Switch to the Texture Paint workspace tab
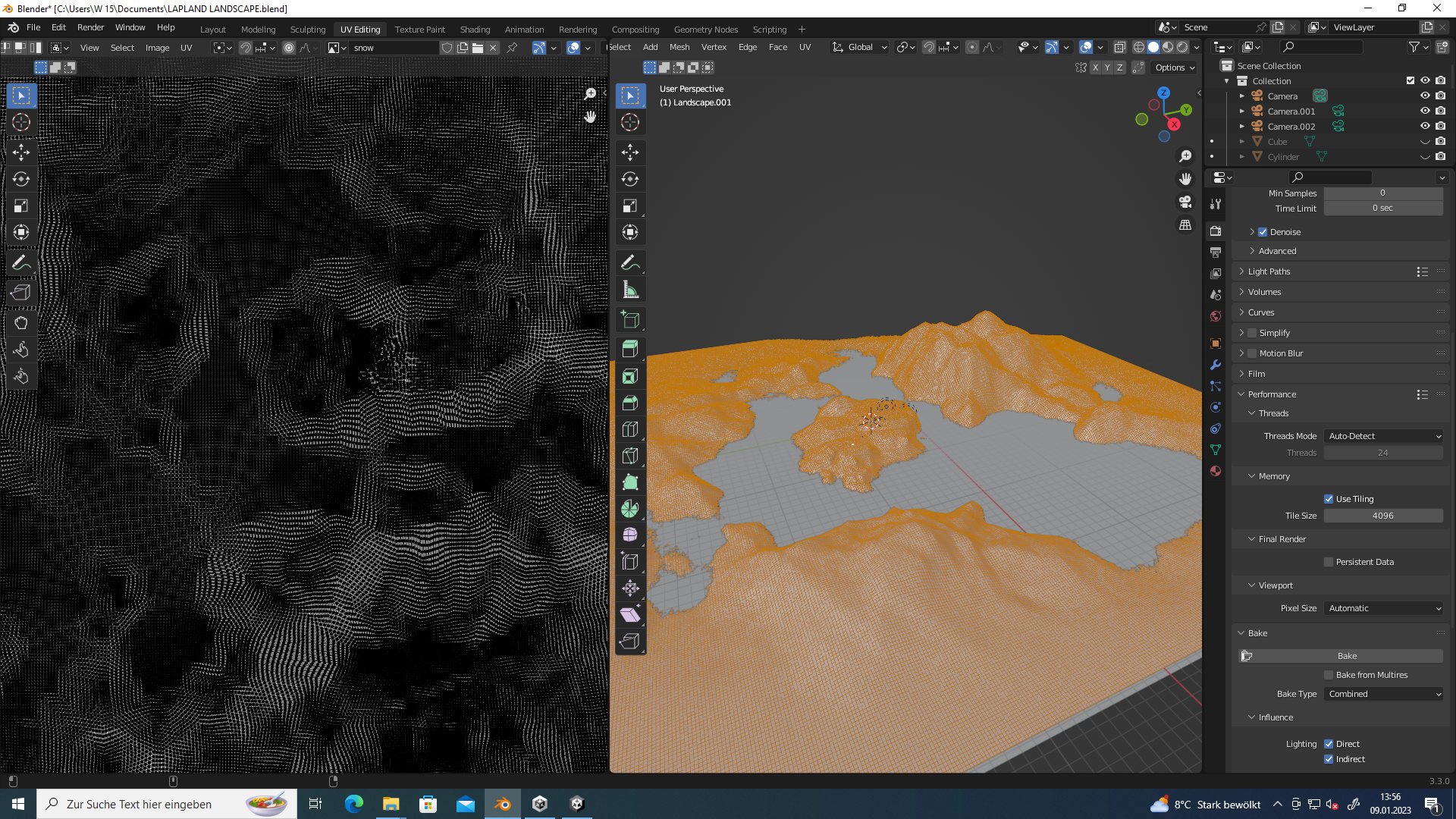Viewport: 1456px width, 819px height. [419, 30]
